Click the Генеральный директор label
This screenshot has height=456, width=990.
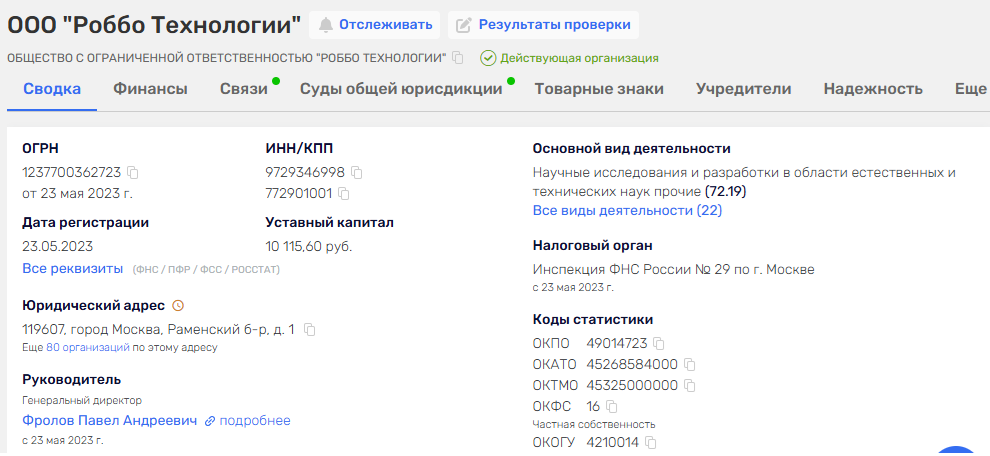pos(82,400)
